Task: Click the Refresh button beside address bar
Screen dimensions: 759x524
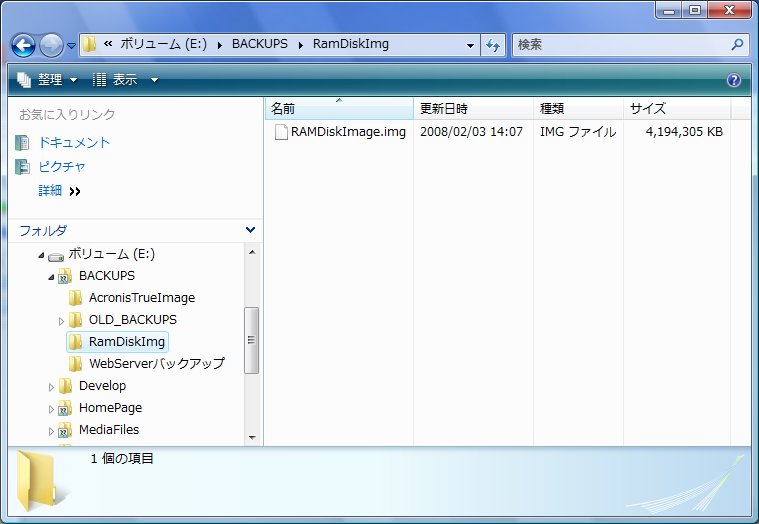Action: [x=493, y=45]
